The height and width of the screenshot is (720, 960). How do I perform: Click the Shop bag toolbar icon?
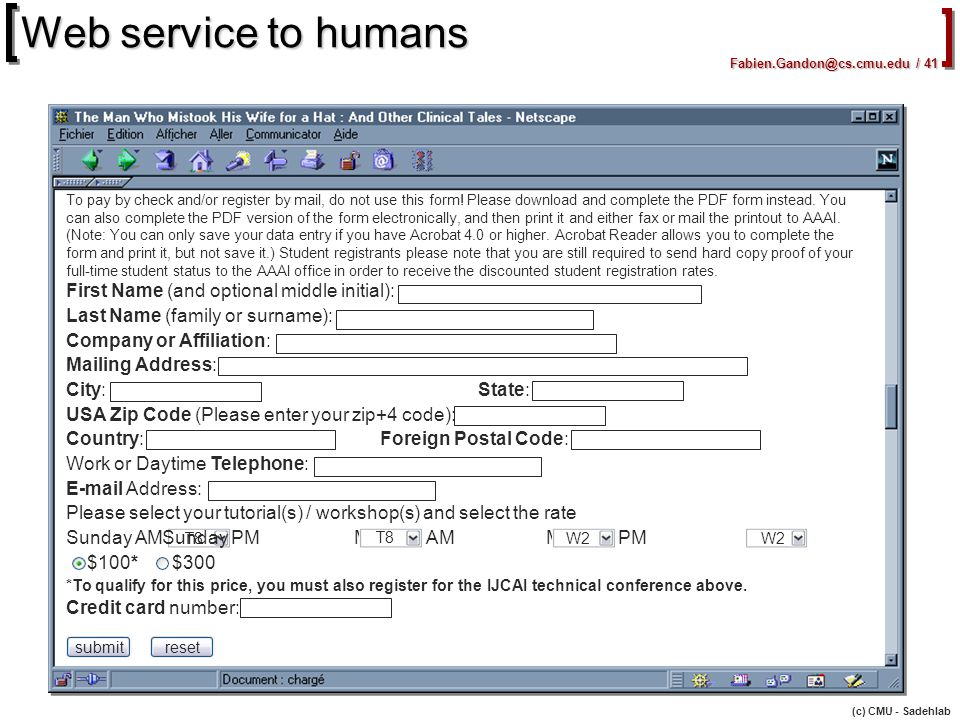tap(384, 160)
